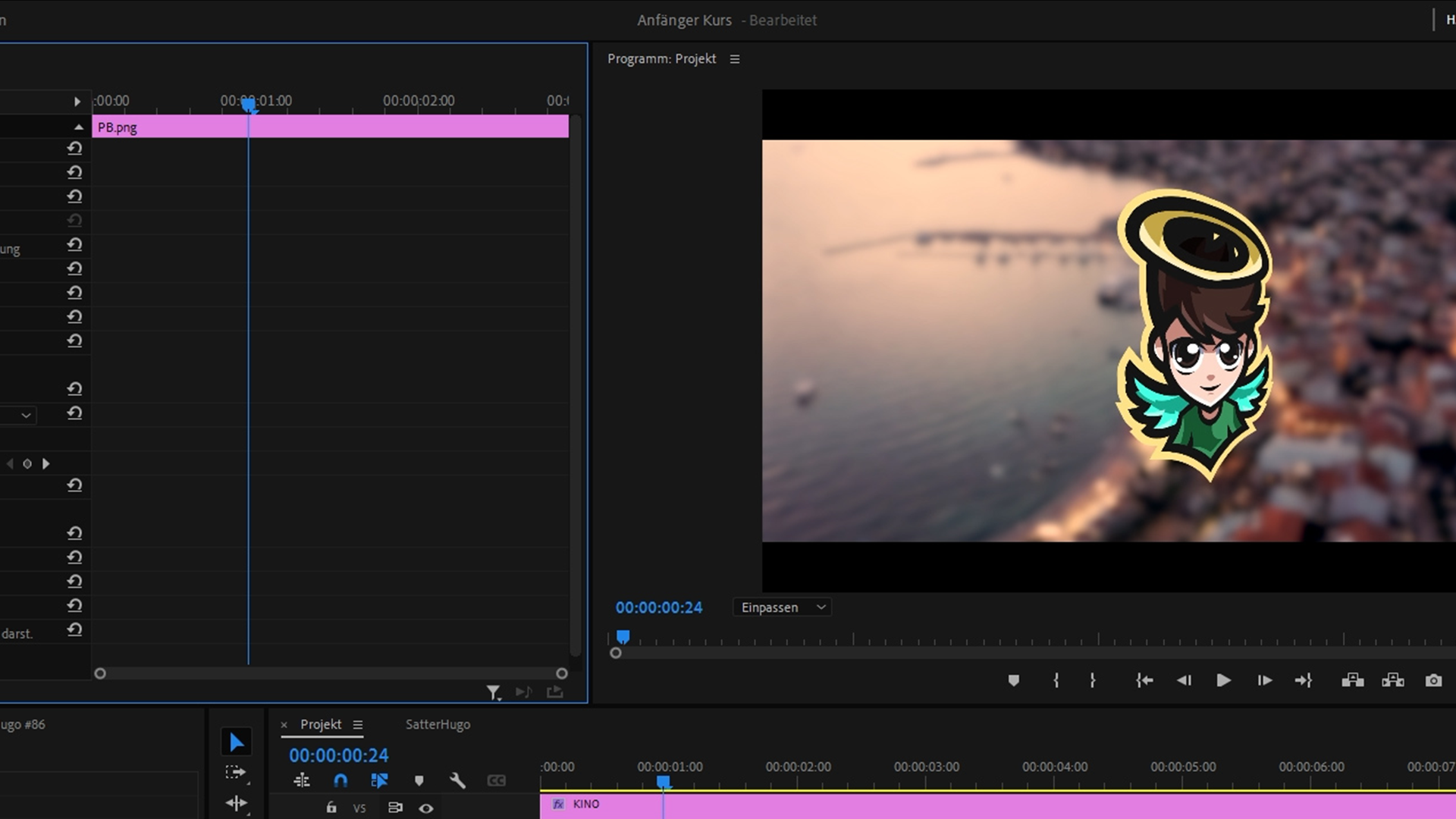Click 00:00:05:00 on the sequence ruler

[x=1183, y=767]
